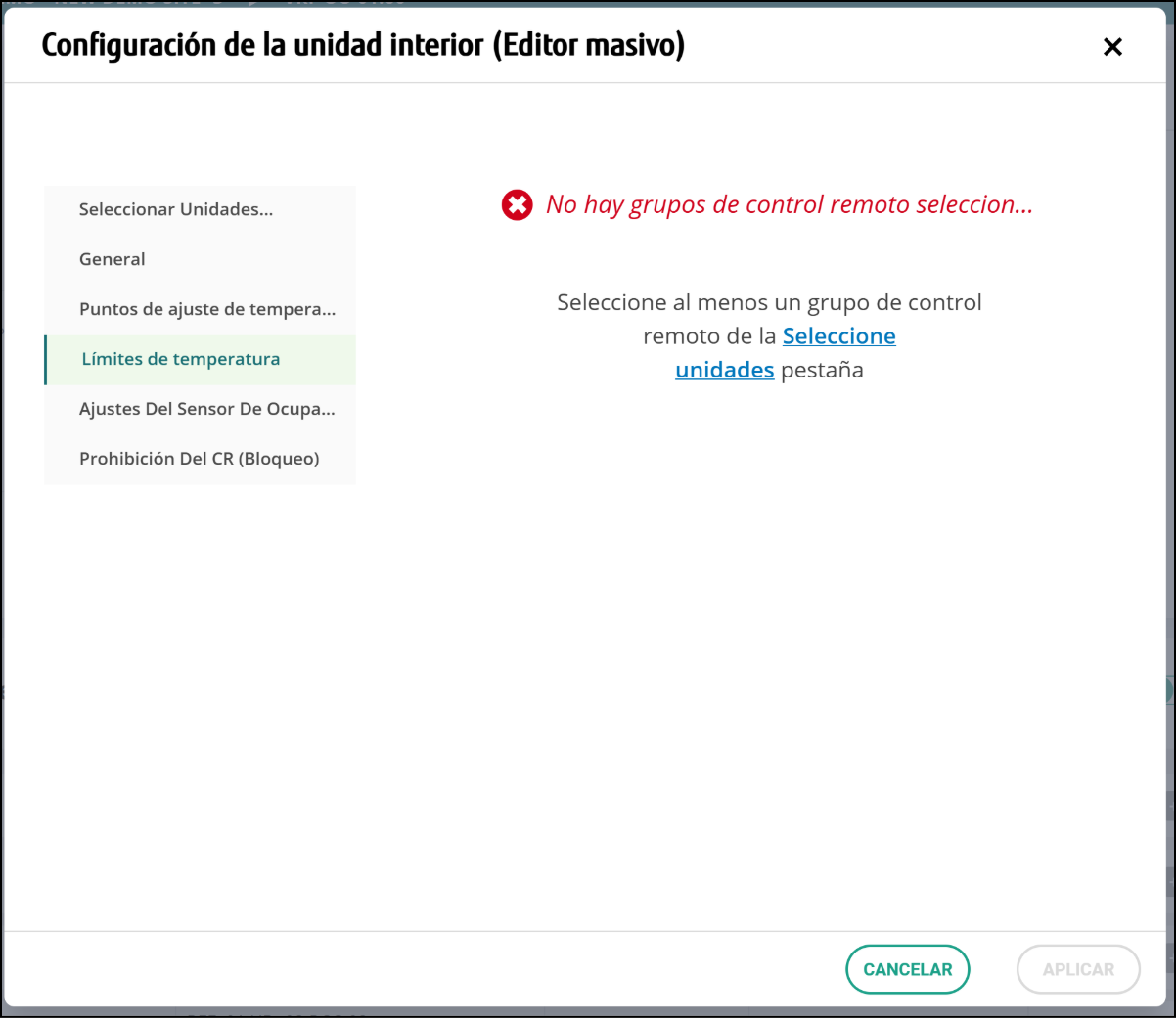The height and width of the screenshot is (1019, 1176).
Task: Follow the Seleccione unidades link
Action: 838,336
